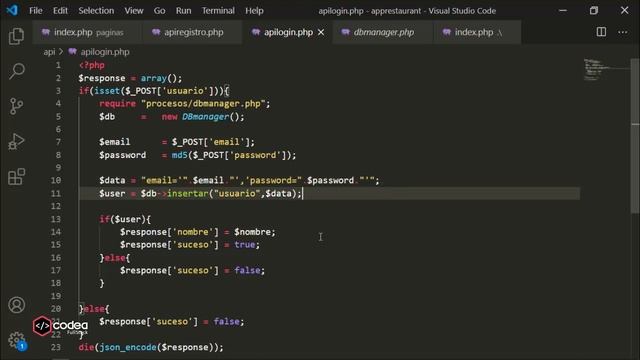Click the <?php opening tag
This screenshot has height=360, width=640.
(92, 65)
